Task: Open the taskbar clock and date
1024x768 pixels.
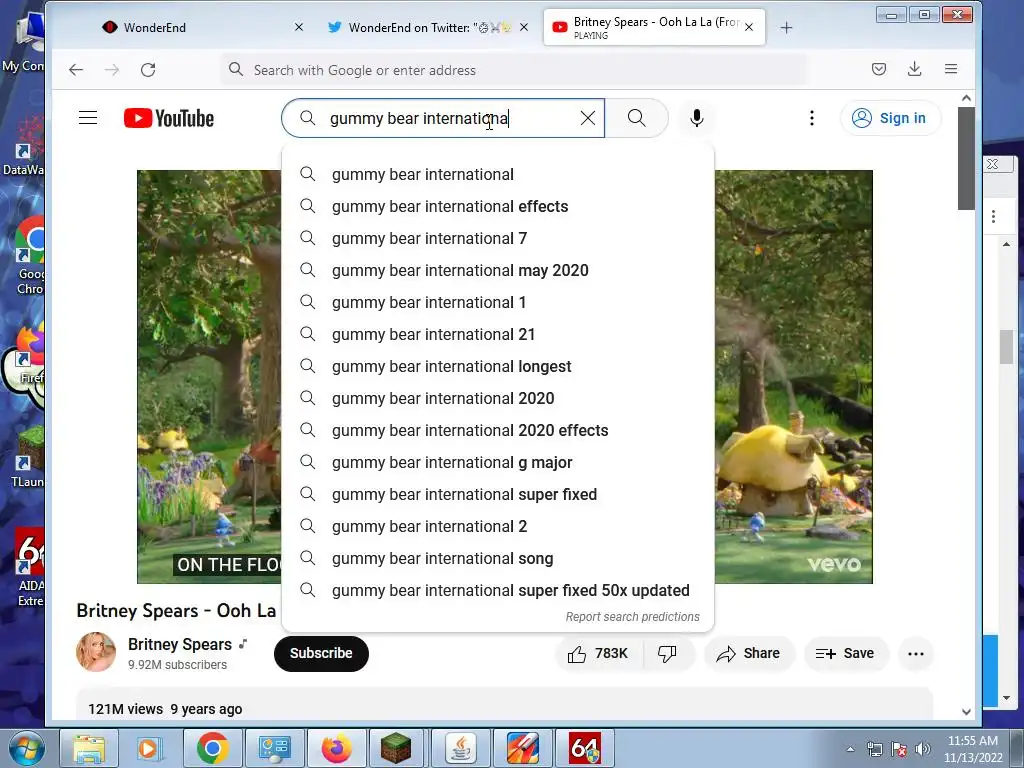Action: click(972, 749)
